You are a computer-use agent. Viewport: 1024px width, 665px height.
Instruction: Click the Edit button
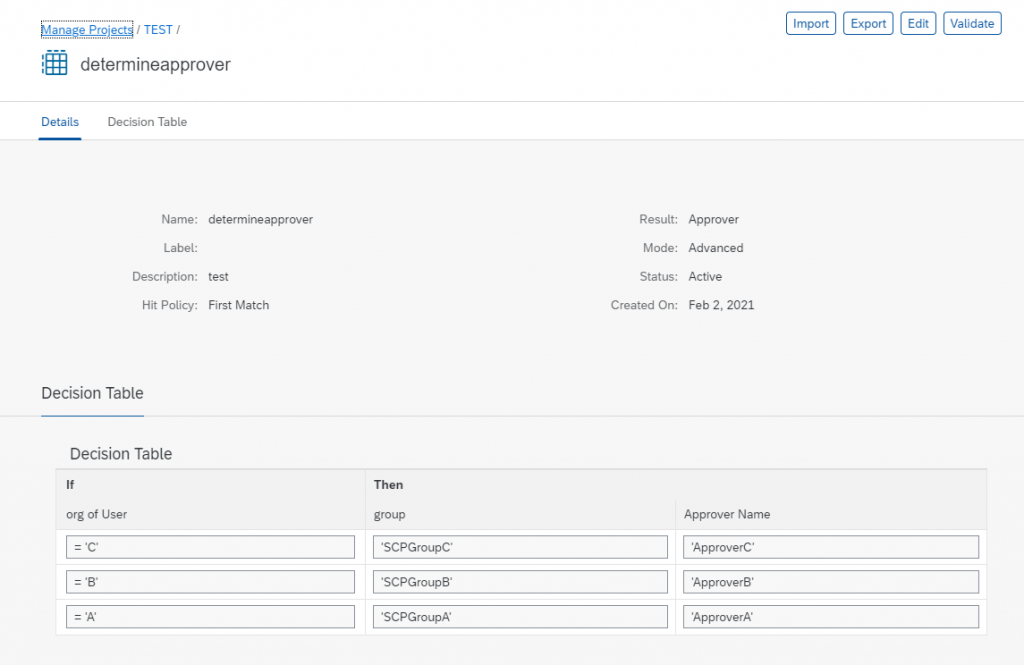[918, 24]
